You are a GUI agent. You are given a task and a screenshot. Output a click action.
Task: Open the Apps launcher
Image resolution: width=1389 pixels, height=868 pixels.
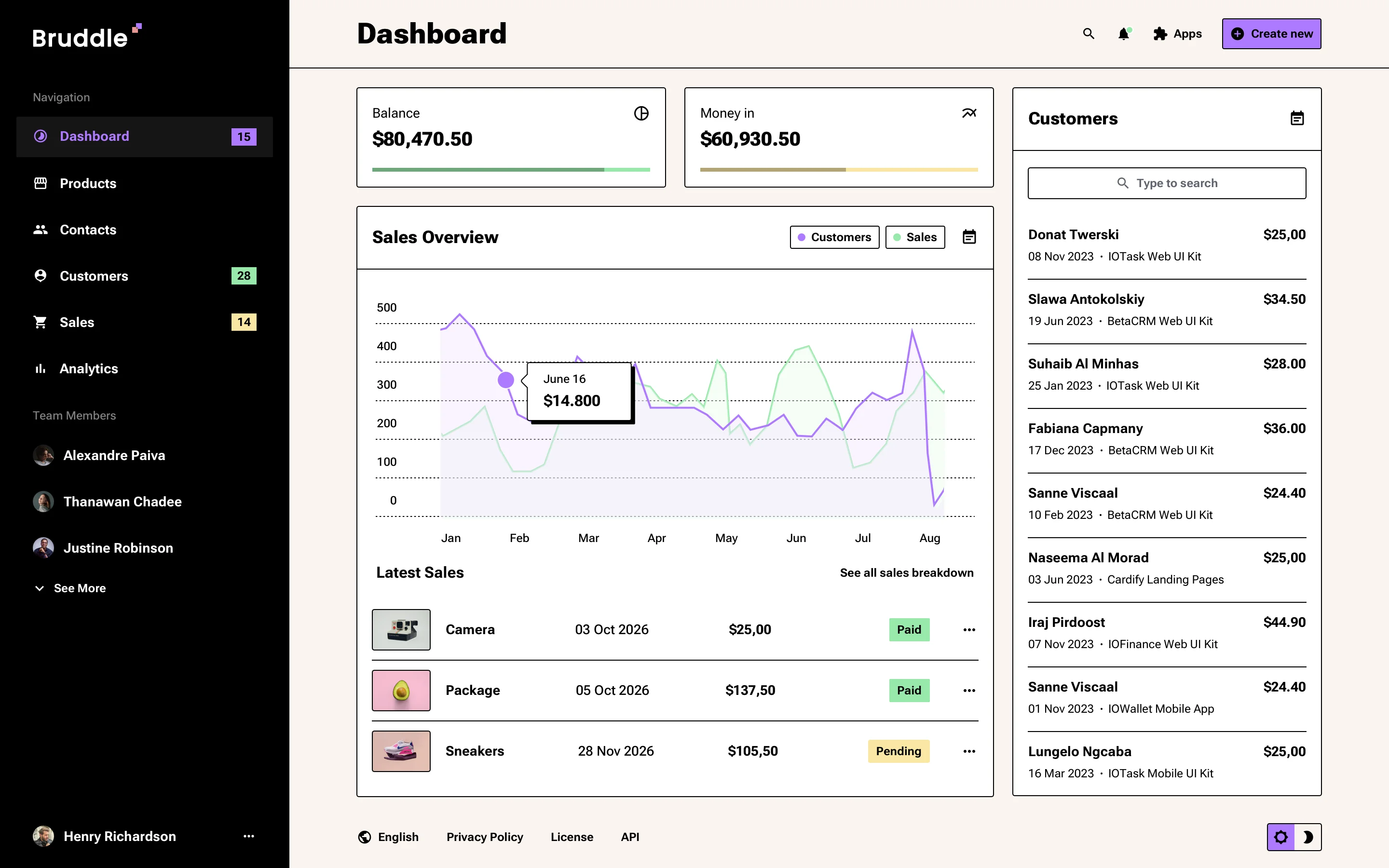tap(1177, 33)
